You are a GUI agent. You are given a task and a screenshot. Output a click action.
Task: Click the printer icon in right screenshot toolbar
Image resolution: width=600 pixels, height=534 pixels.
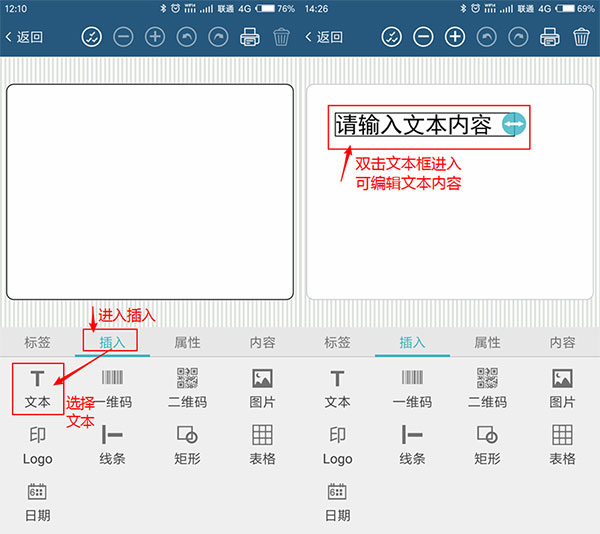[550, 37]
